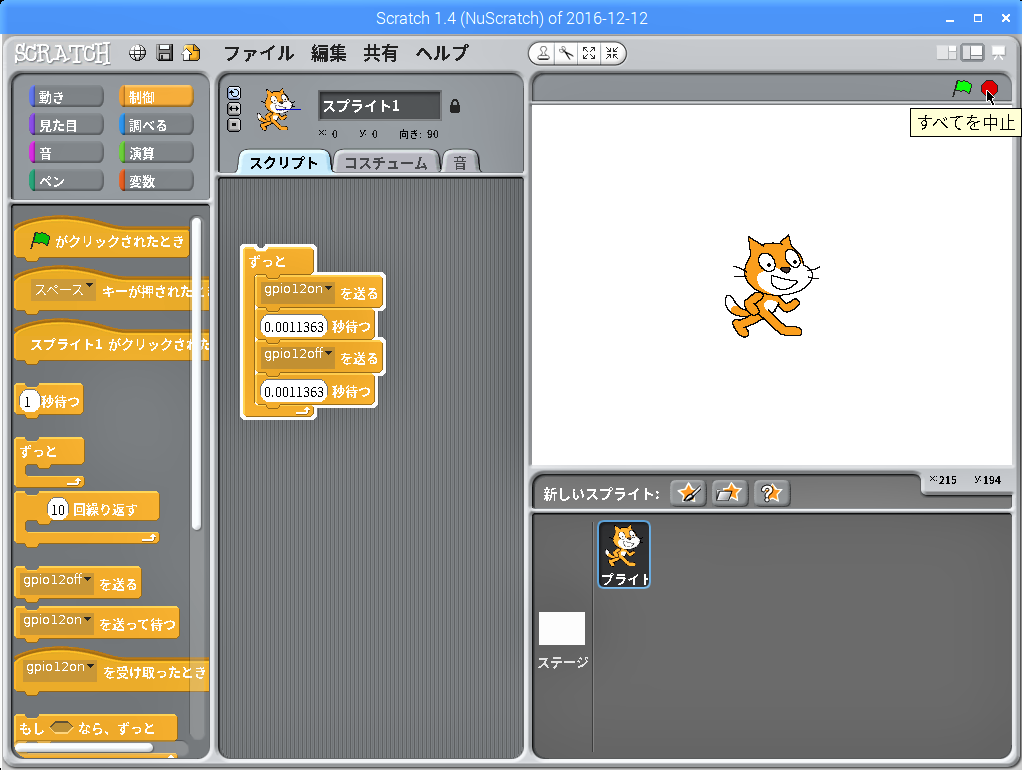Save the project with the floppy disk icon
The image size is (1022, 770).
pyautogui.click(x=165, y=53)
